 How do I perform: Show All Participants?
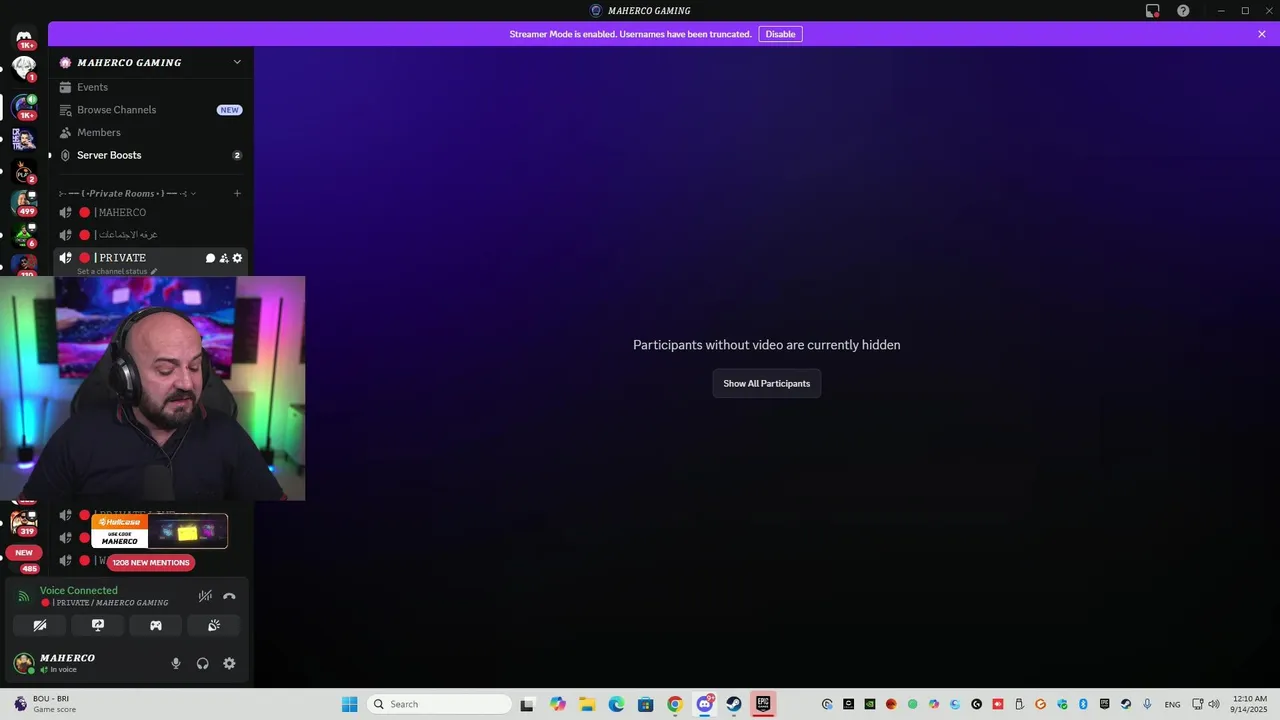[767, 384]
